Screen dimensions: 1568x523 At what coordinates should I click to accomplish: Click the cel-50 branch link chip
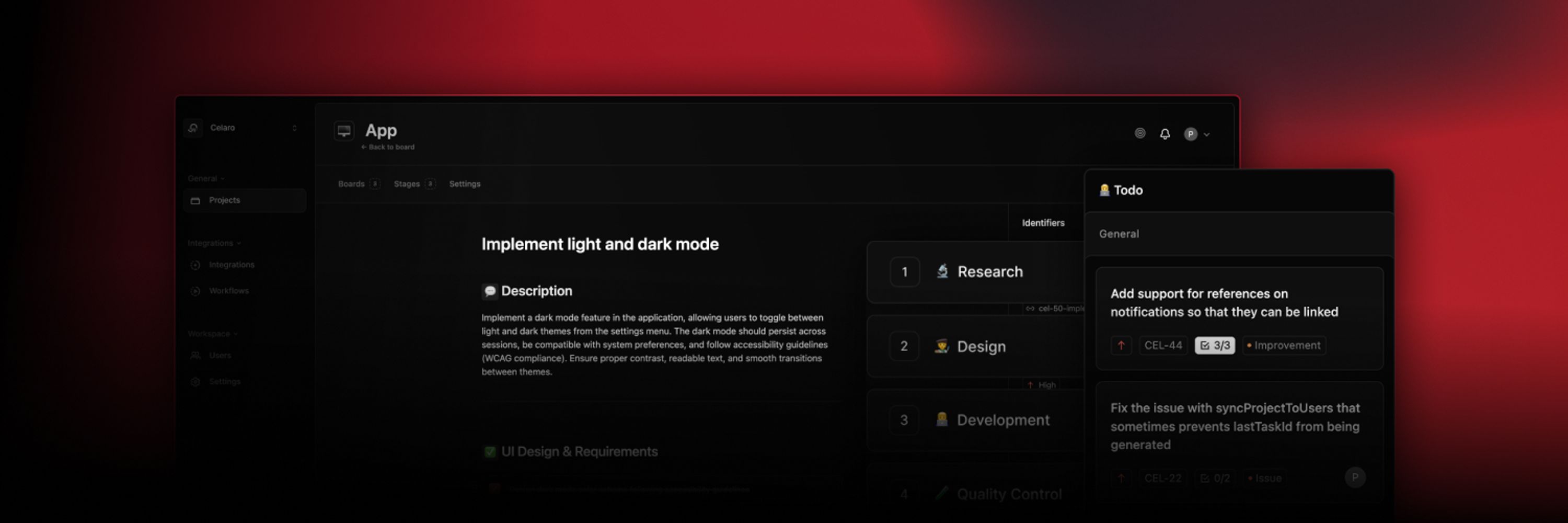tap(1054, 309)
